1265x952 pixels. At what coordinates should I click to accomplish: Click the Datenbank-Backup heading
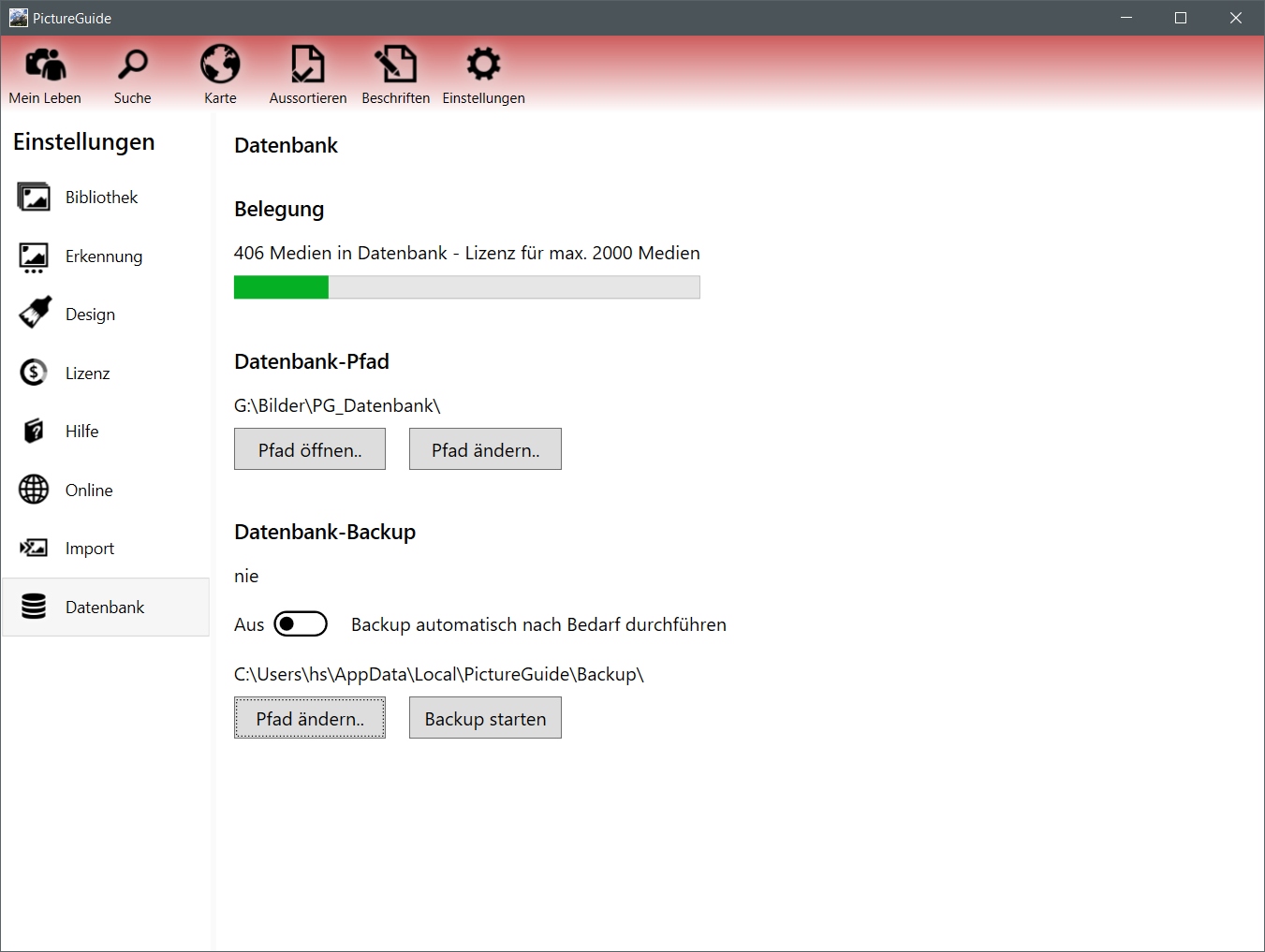[x=325, y=532]
